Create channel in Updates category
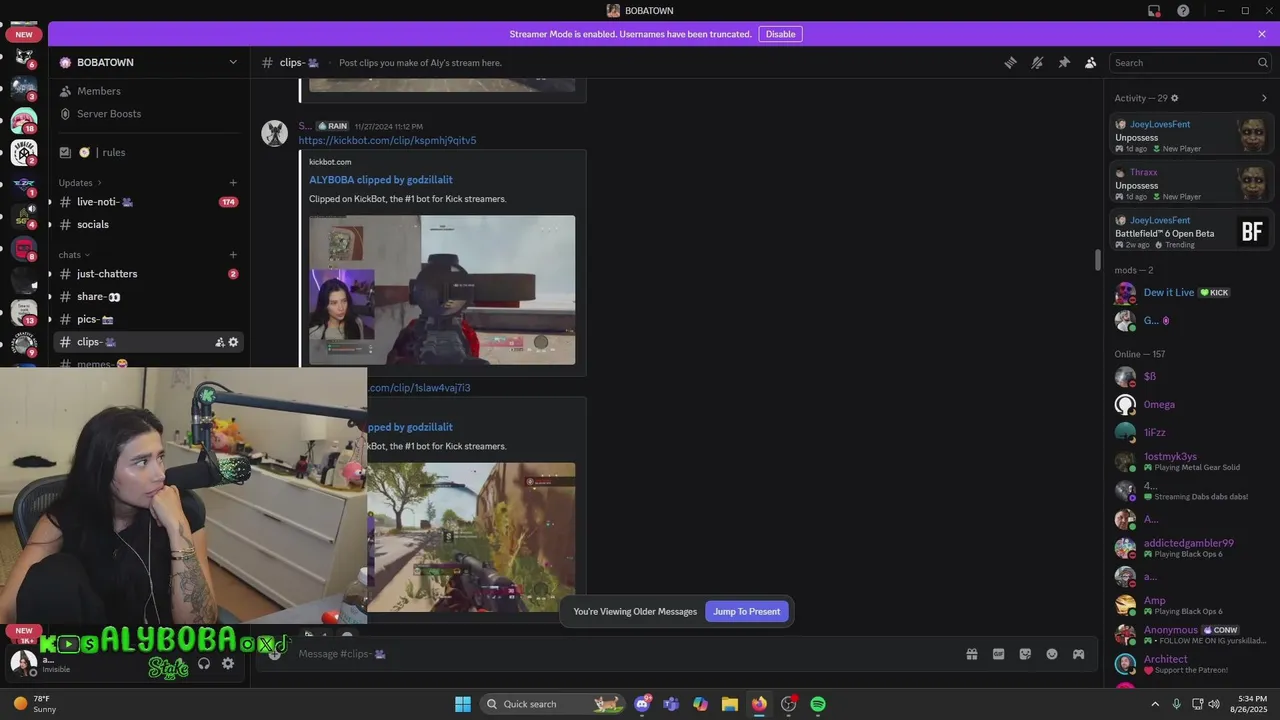This screenshot has width=1280, height=720. click(x=233, y=183)
